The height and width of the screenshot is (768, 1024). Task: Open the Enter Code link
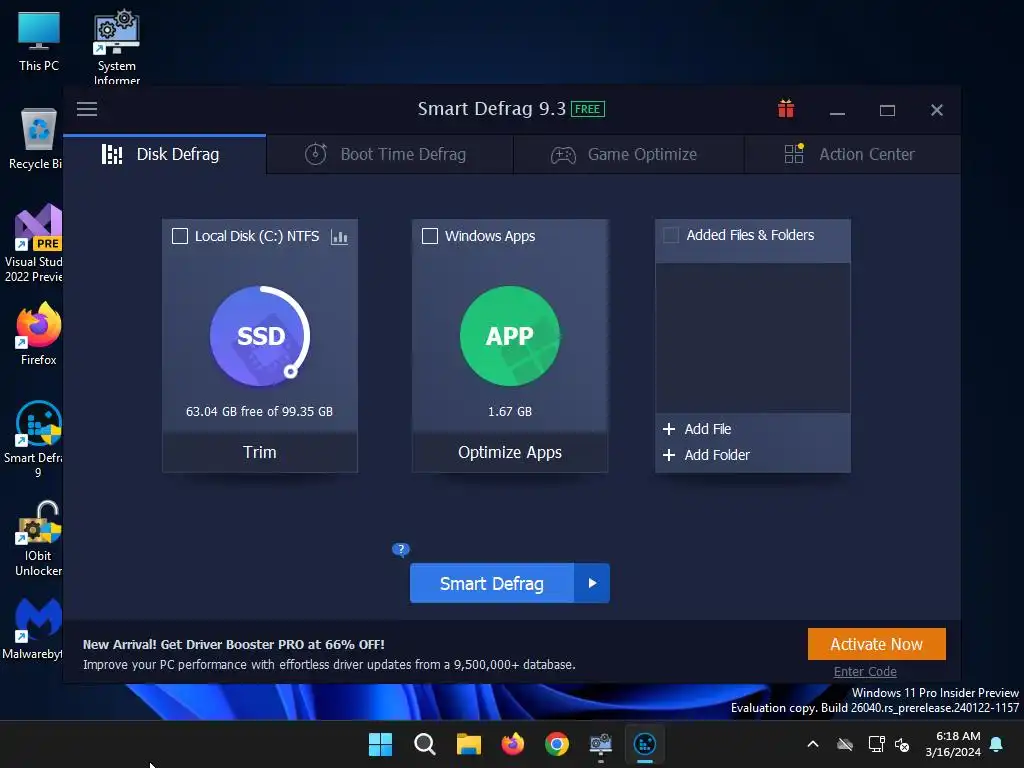pos(865,671)
